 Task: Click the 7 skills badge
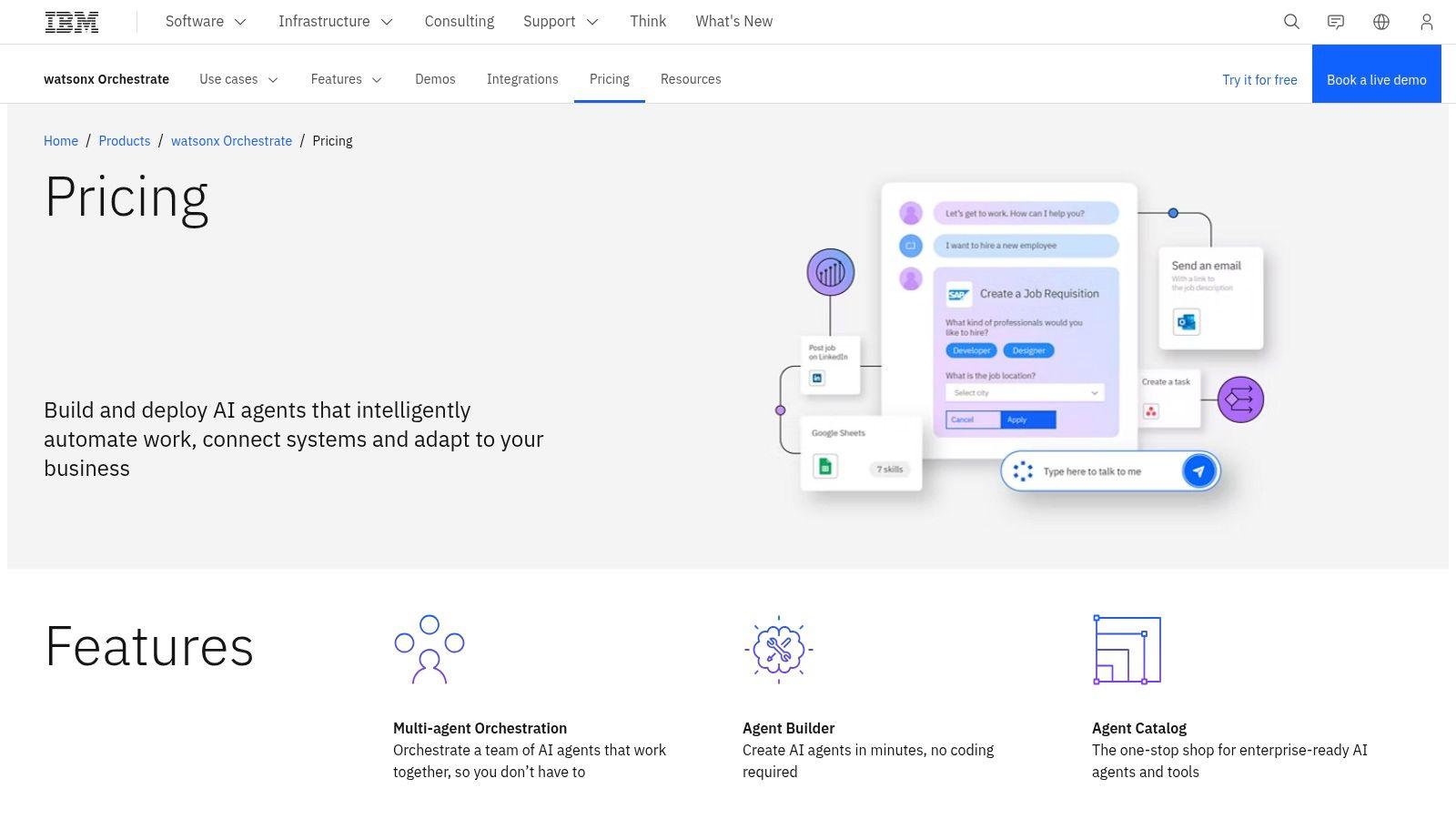click(x=889, y=470)
